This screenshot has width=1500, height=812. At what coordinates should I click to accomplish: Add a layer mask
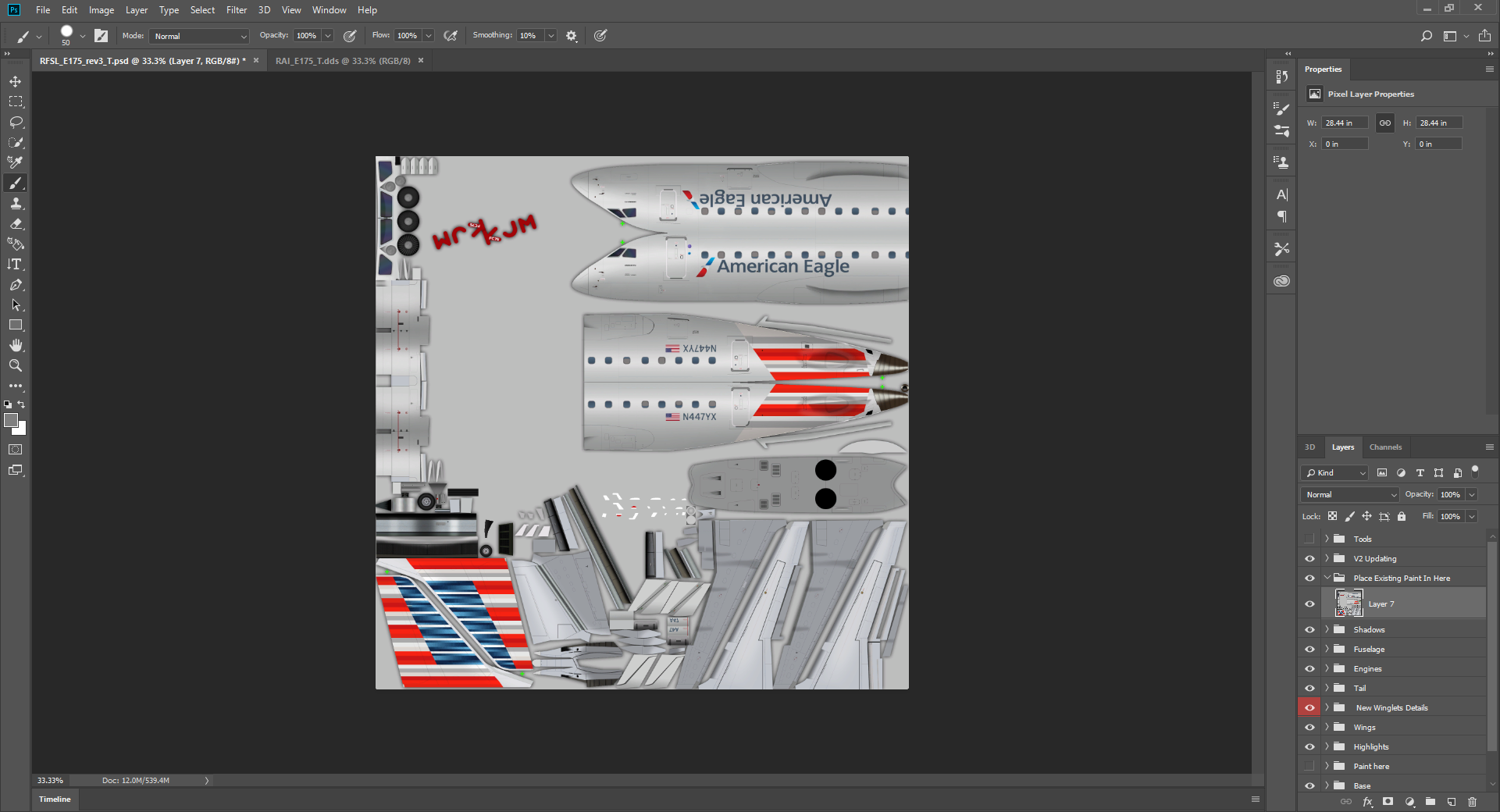click(1388, 802)
